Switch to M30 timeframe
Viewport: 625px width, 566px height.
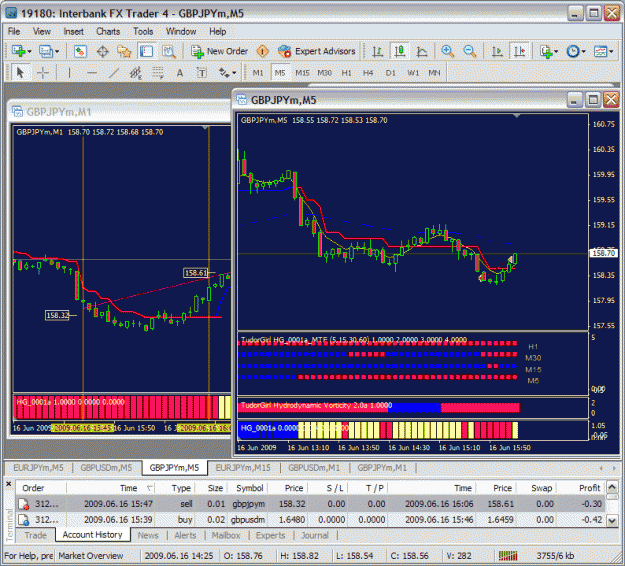[x=324, y=73]
